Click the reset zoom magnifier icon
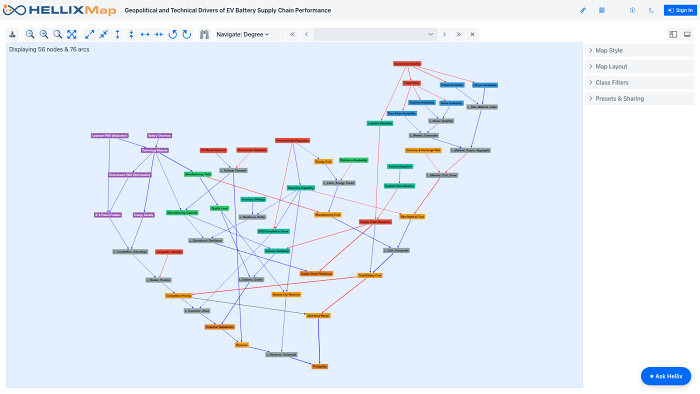The width and height of the screenshot is (700, 394). click(58, 34)
